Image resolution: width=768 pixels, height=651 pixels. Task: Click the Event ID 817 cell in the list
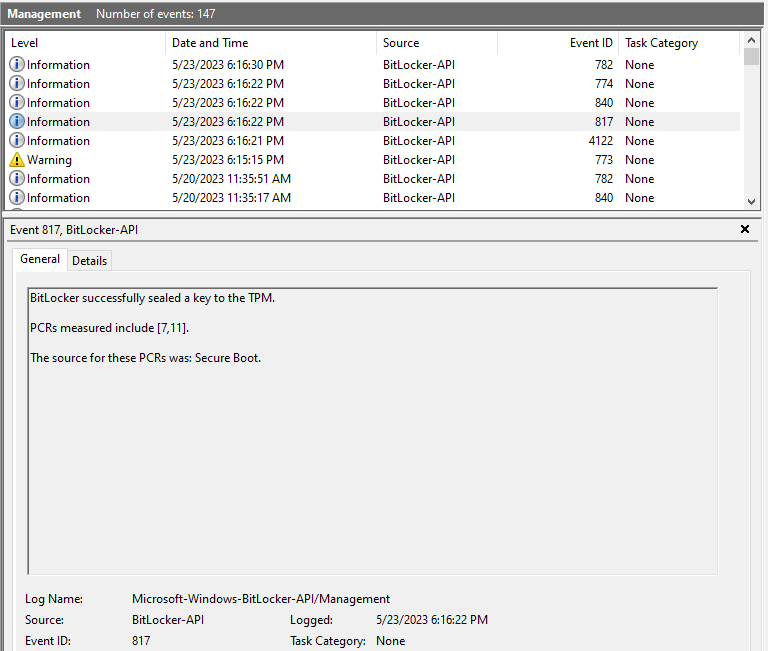pyautogui.click(x=603, y=121)
